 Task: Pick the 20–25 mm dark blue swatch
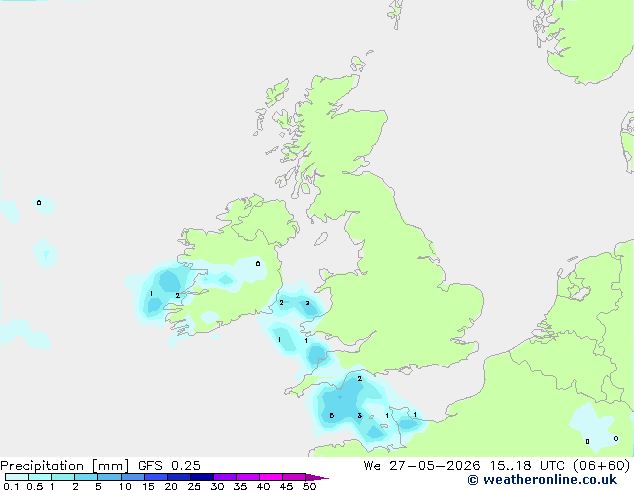tap(178, 477)
